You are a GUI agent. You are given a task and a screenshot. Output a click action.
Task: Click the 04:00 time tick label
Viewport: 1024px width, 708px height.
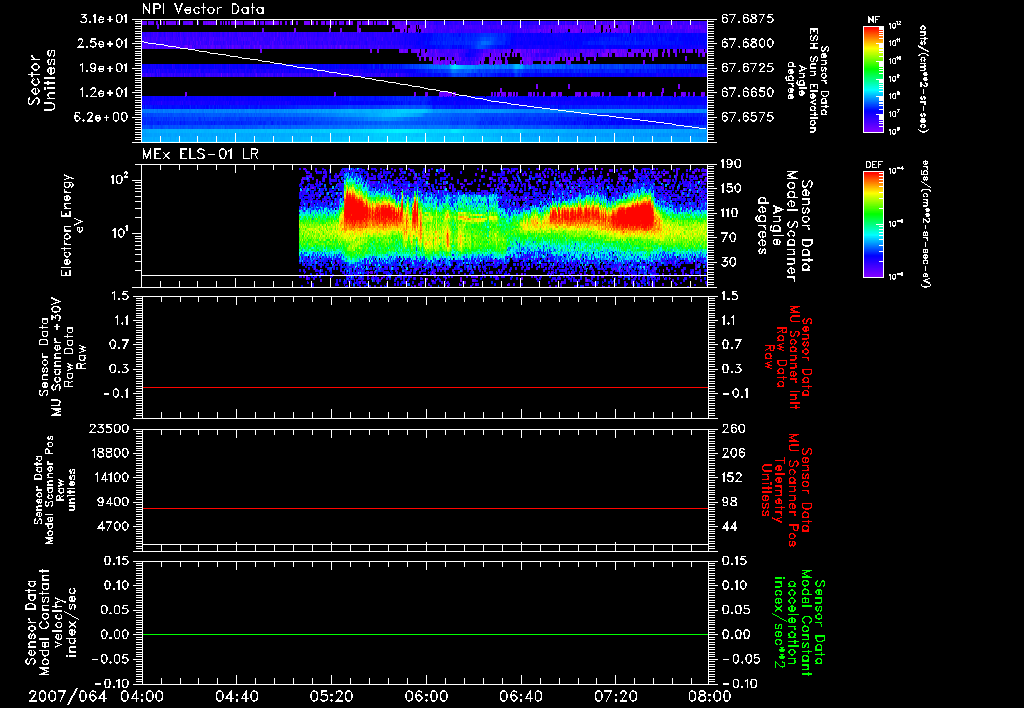142,696
